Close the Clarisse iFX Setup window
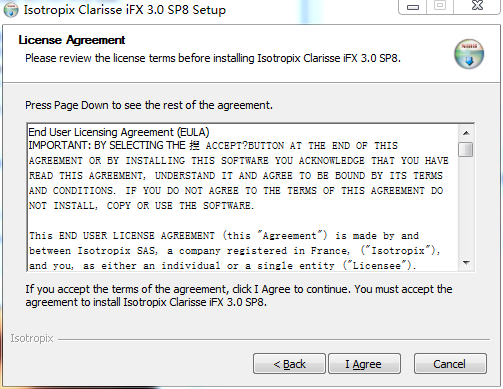503x389 pixels. (477, 6)
